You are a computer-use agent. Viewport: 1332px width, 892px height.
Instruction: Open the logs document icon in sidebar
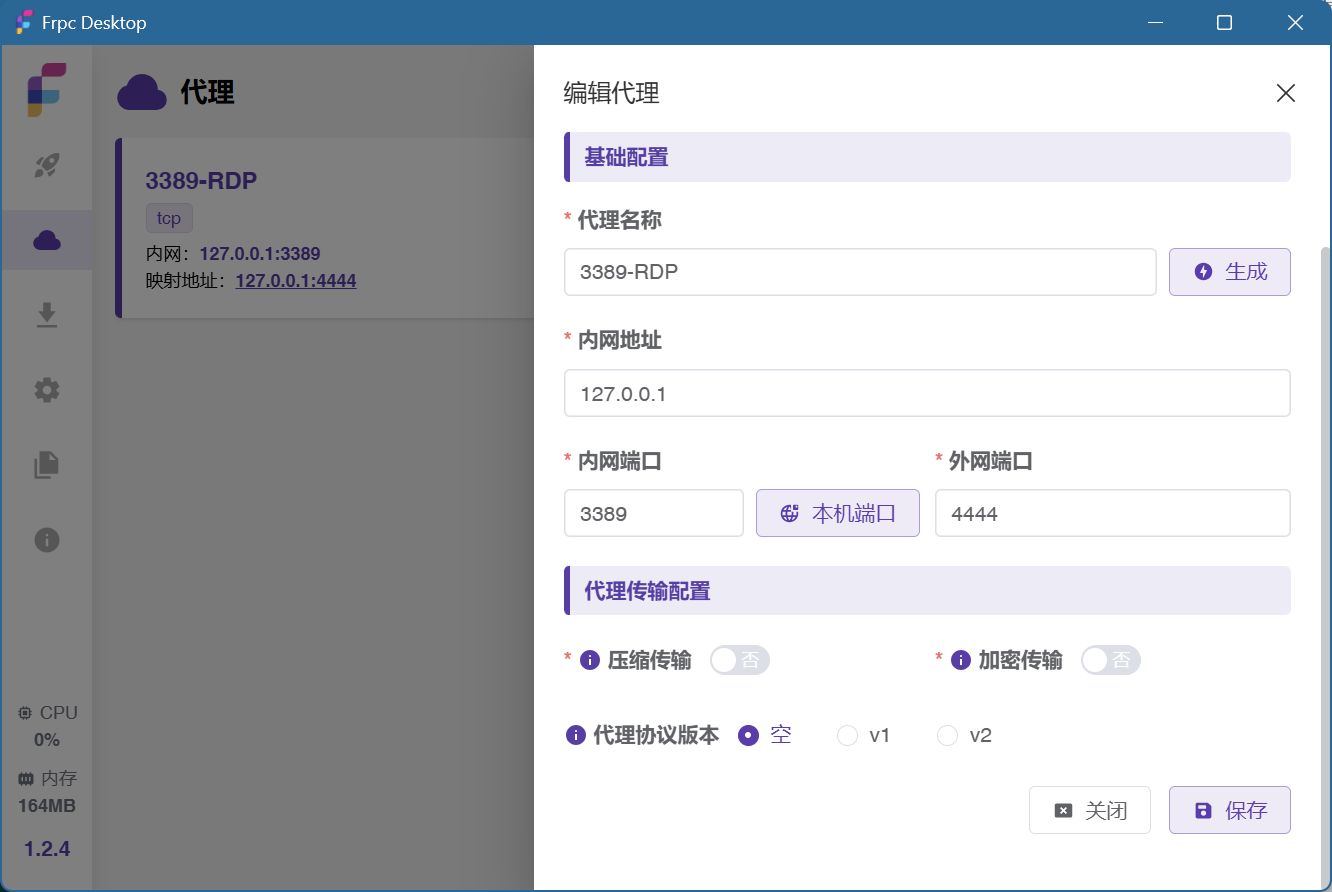click(47, 465)
